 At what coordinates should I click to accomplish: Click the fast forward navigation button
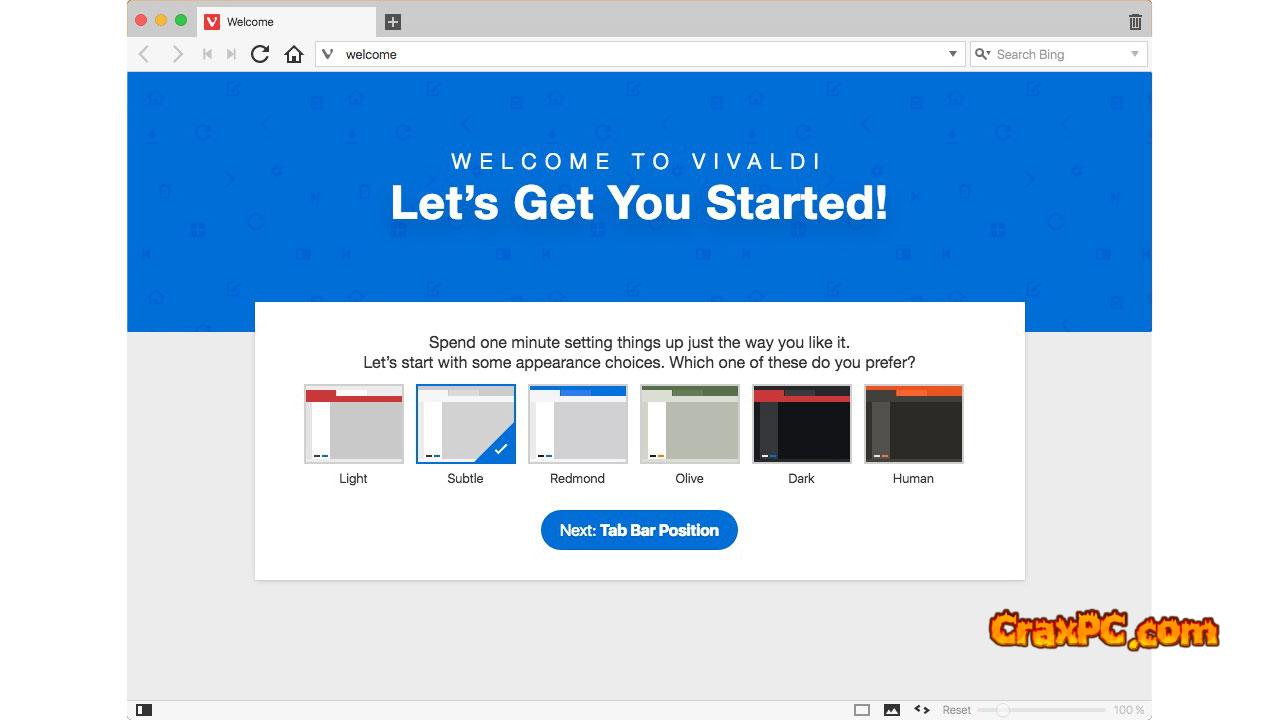[231, 54]
